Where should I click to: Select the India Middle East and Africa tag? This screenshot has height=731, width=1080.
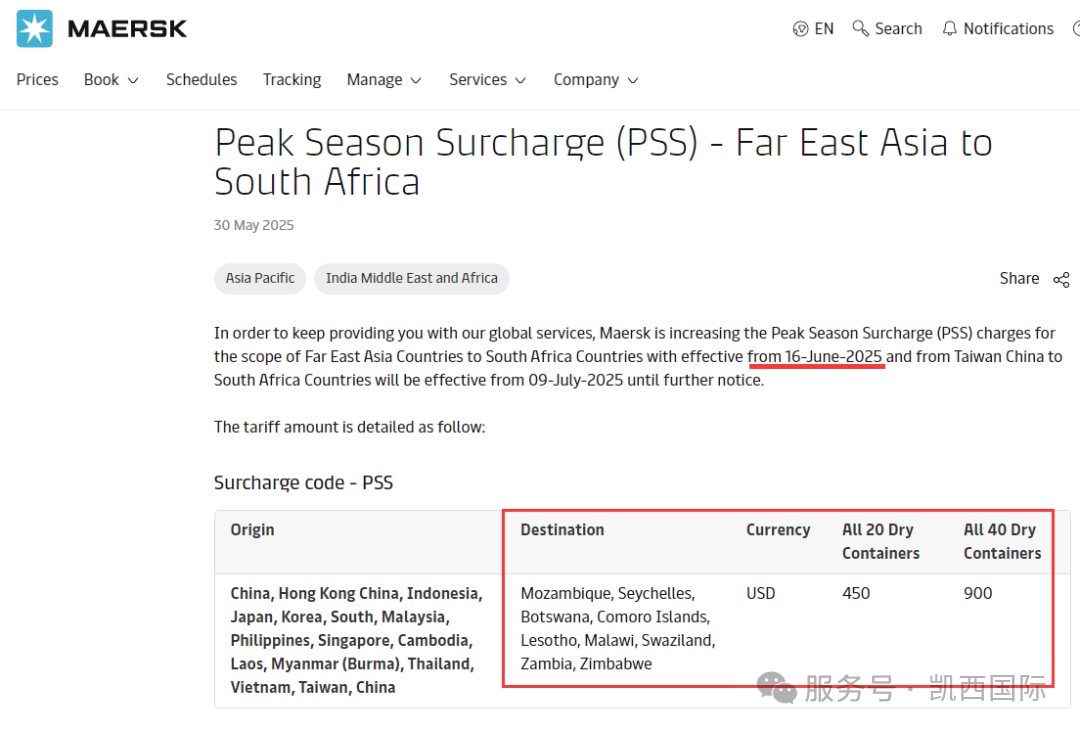[x=411, y=278]
